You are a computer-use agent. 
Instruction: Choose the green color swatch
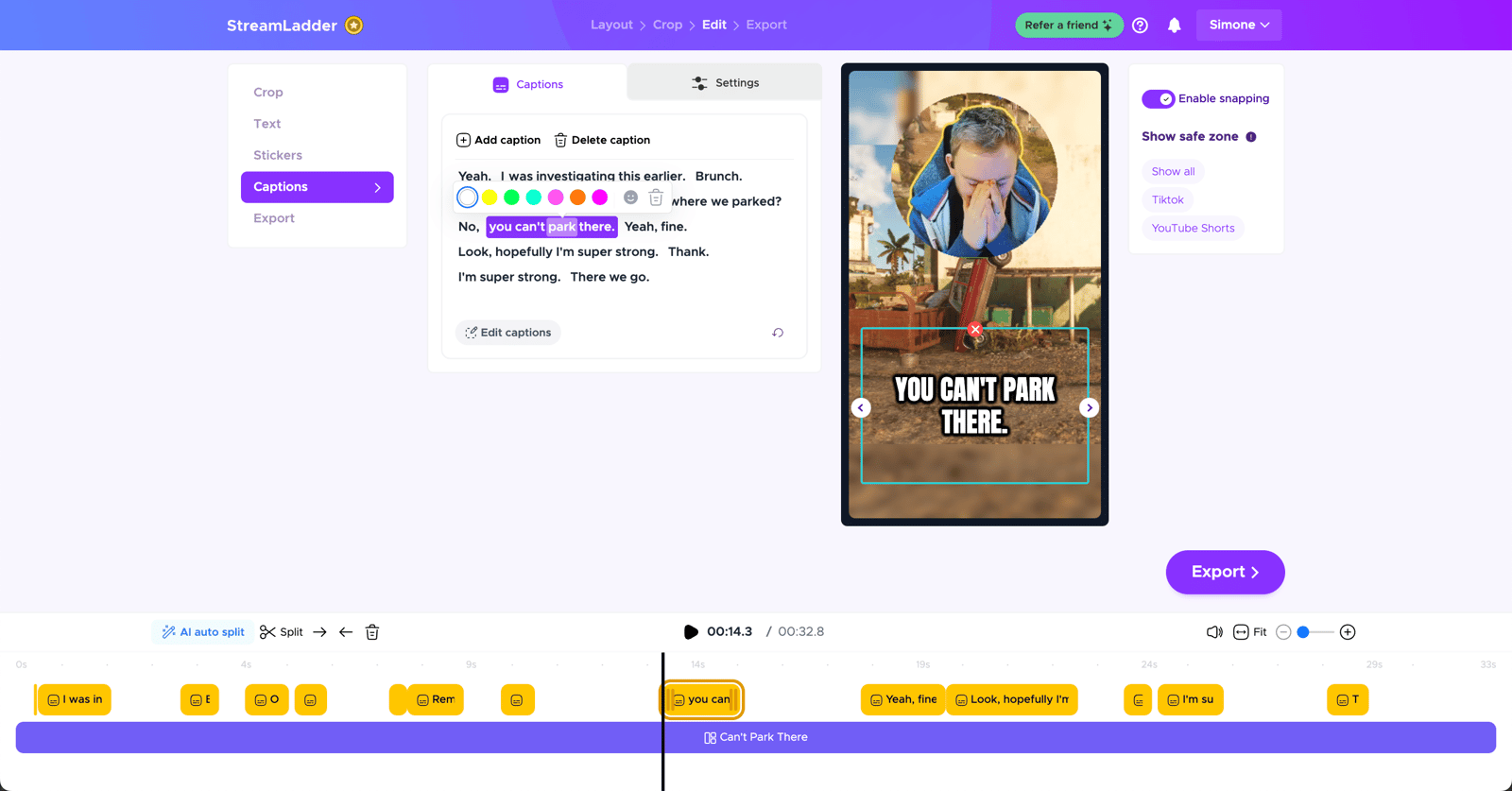[511, 198]
